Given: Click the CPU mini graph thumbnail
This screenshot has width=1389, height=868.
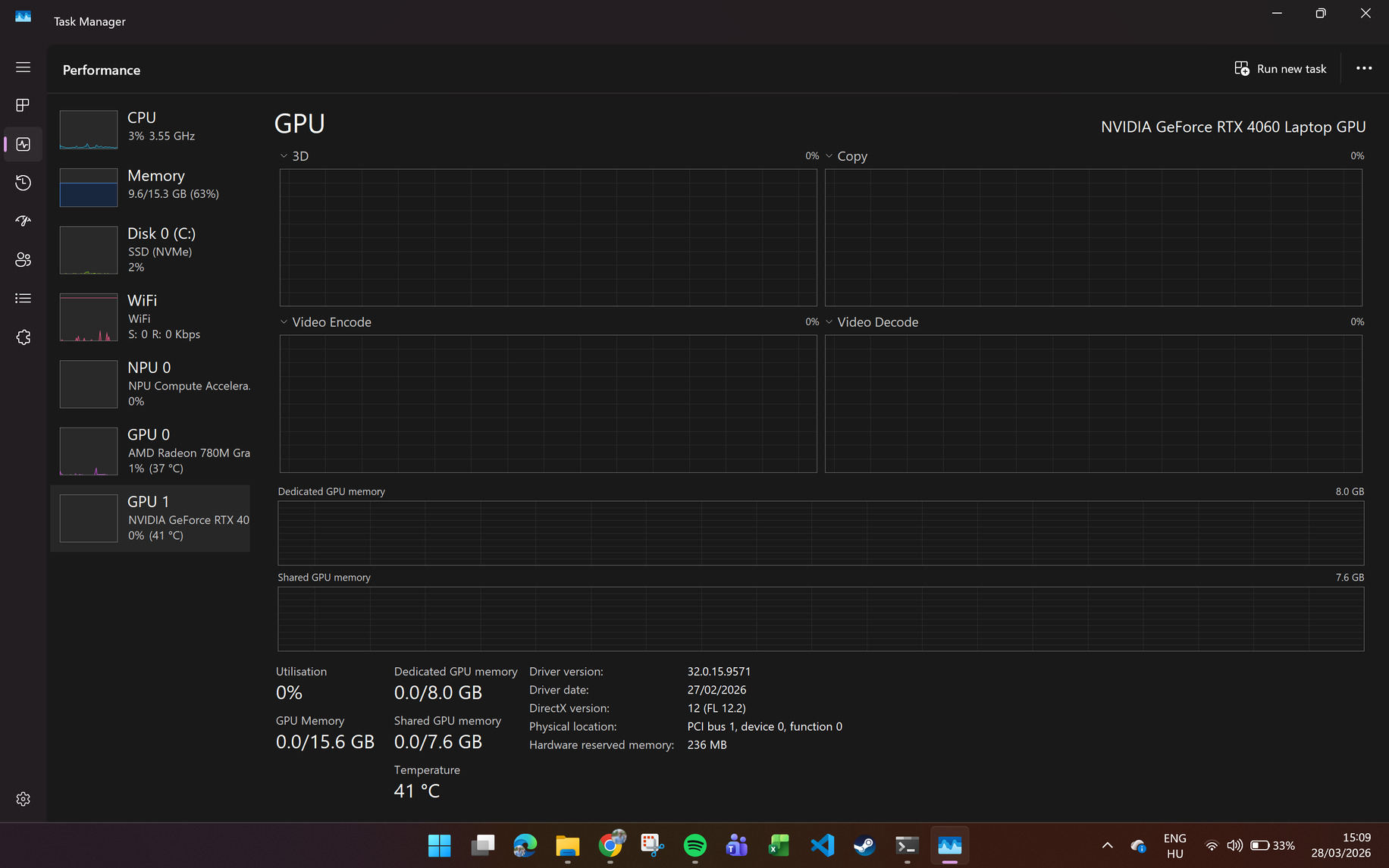Looking at the screenshot, I should pyautogui.click(x=89, y=130).
